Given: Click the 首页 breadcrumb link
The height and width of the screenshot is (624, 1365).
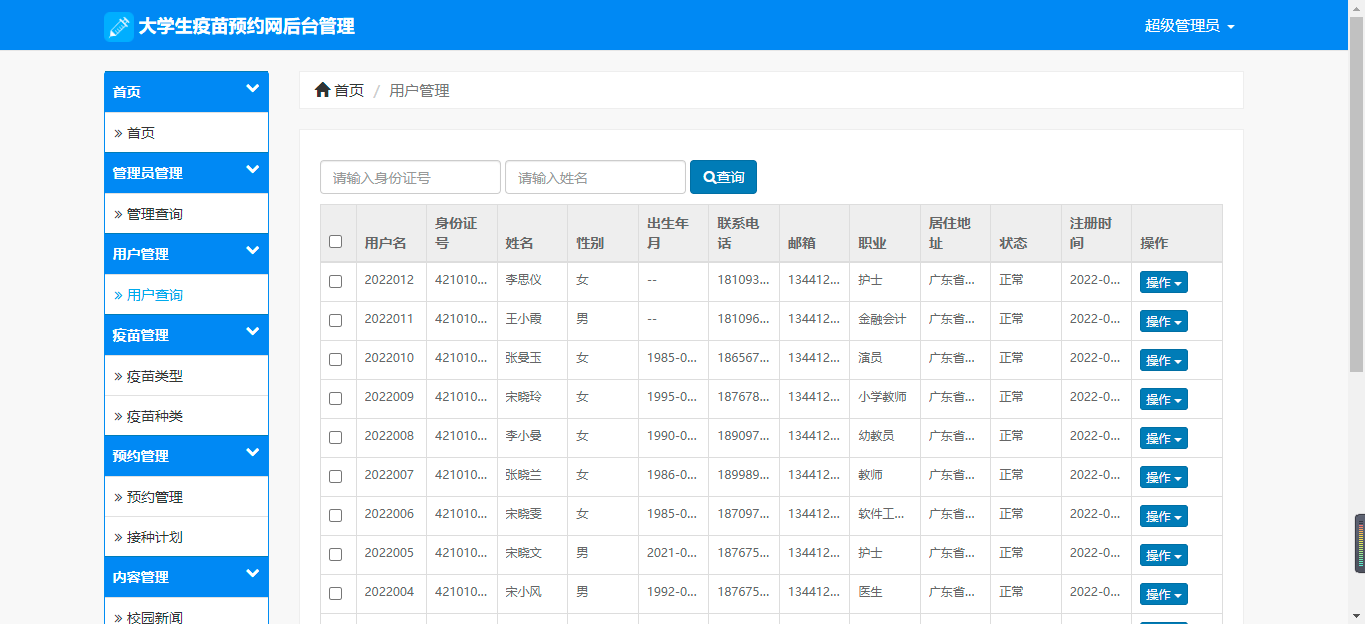Looking at the screenshot, I should point(349,90).
